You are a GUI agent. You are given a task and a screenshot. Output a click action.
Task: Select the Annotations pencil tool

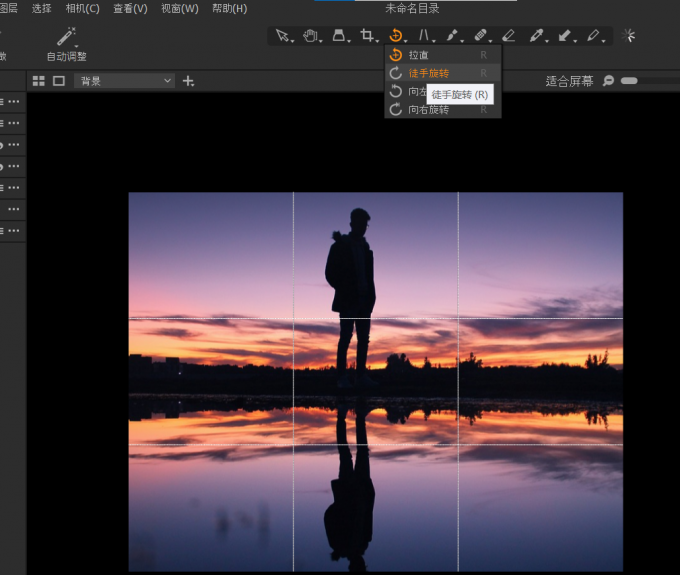[x=593, y=35]
